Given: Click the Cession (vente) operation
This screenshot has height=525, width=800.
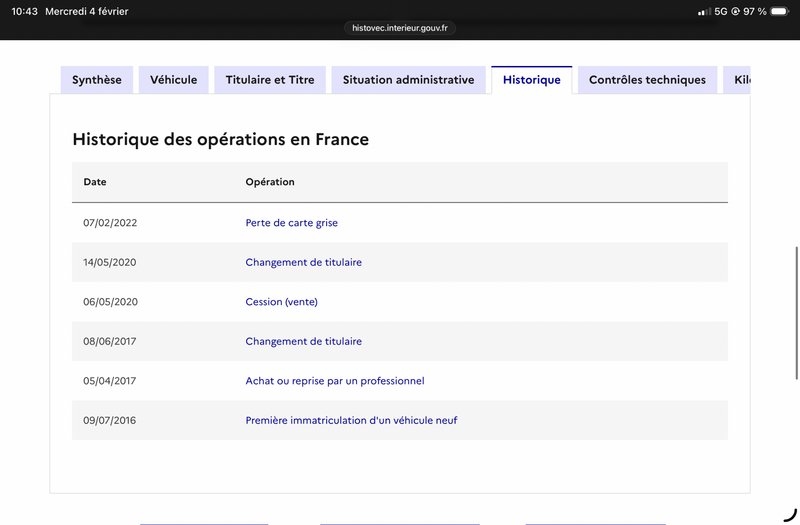Looking at the screenshot, I should pyautogui.click(x=281, y=302).
